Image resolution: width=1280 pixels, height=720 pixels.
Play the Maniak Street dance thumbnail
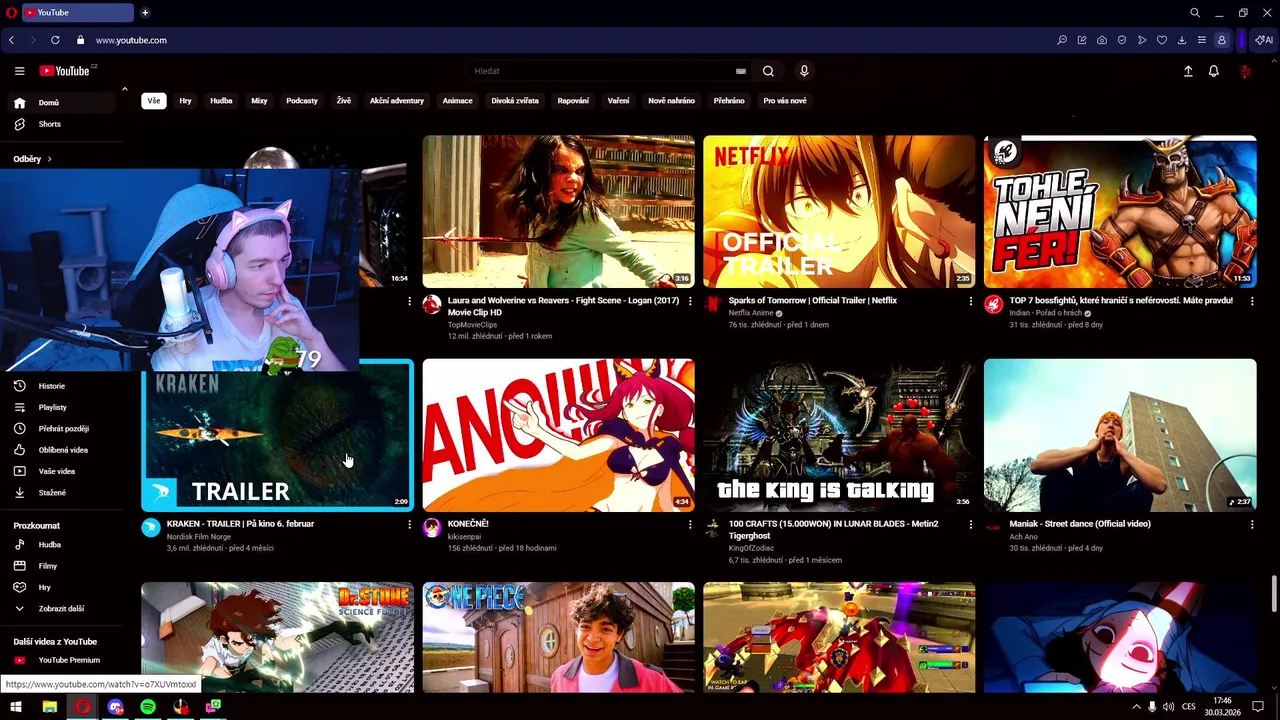(1120, 435)
